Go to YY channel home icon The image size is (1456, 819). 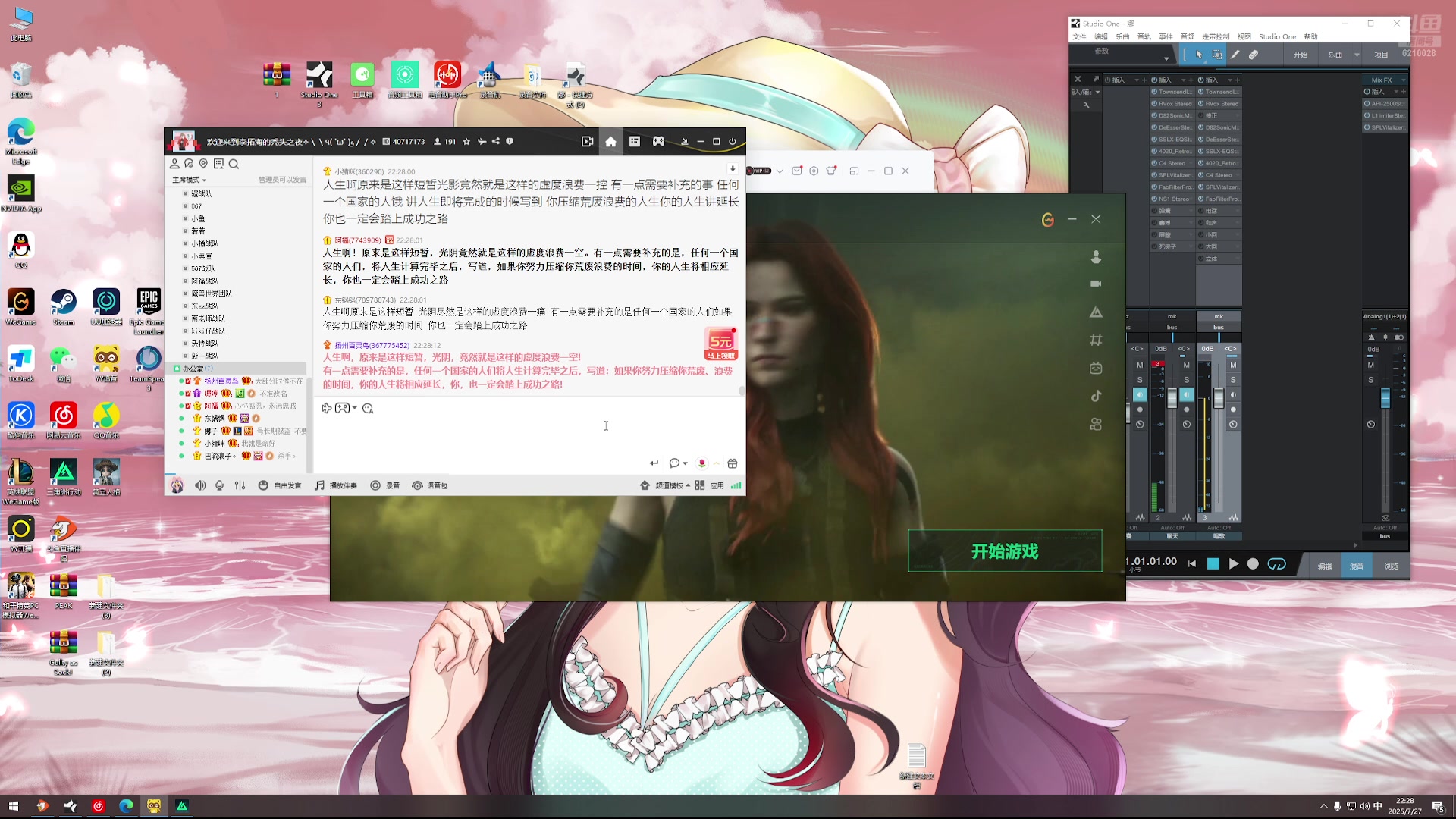point(610,141)
